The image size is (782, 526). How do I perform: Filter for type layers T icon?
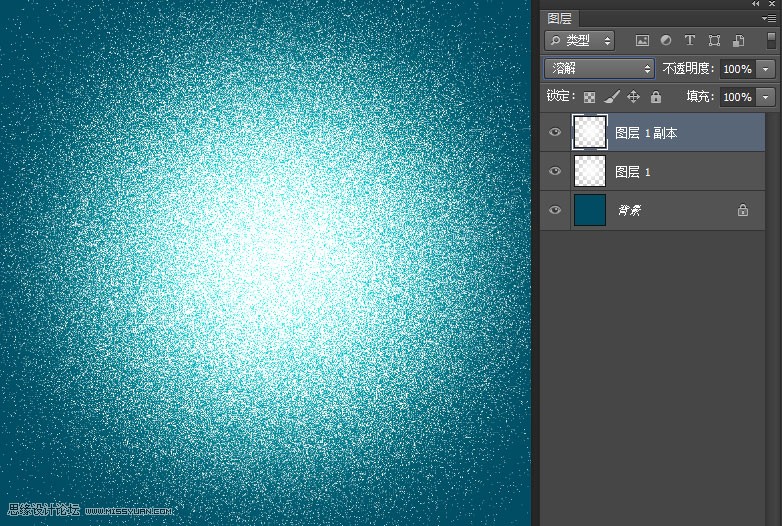[x=690, y=40]
